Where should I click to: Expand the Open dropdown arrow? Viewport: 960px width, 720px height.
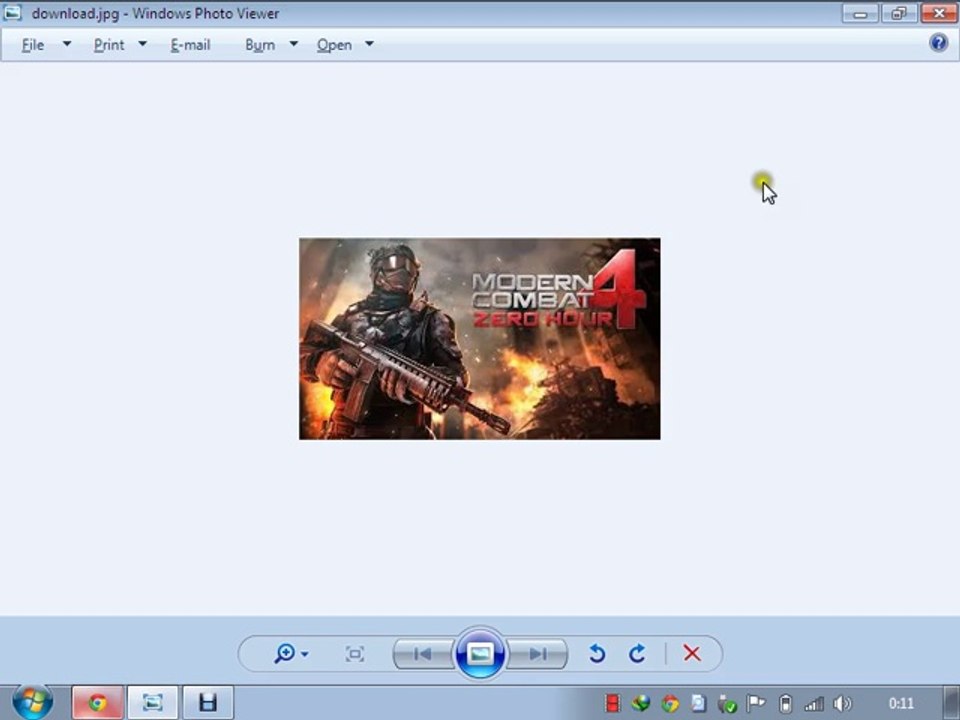click(x=369, y=44)
